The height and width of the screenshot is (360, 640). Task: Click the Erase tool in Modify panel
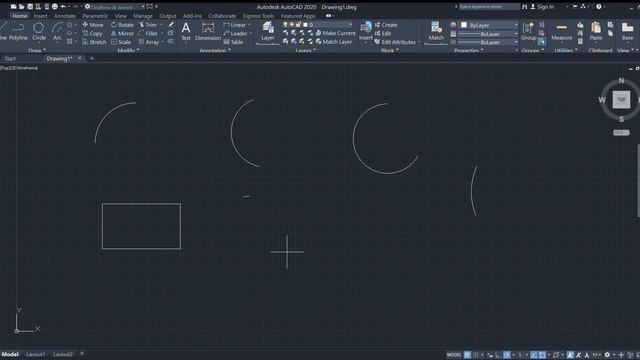[x=171, y=25]
